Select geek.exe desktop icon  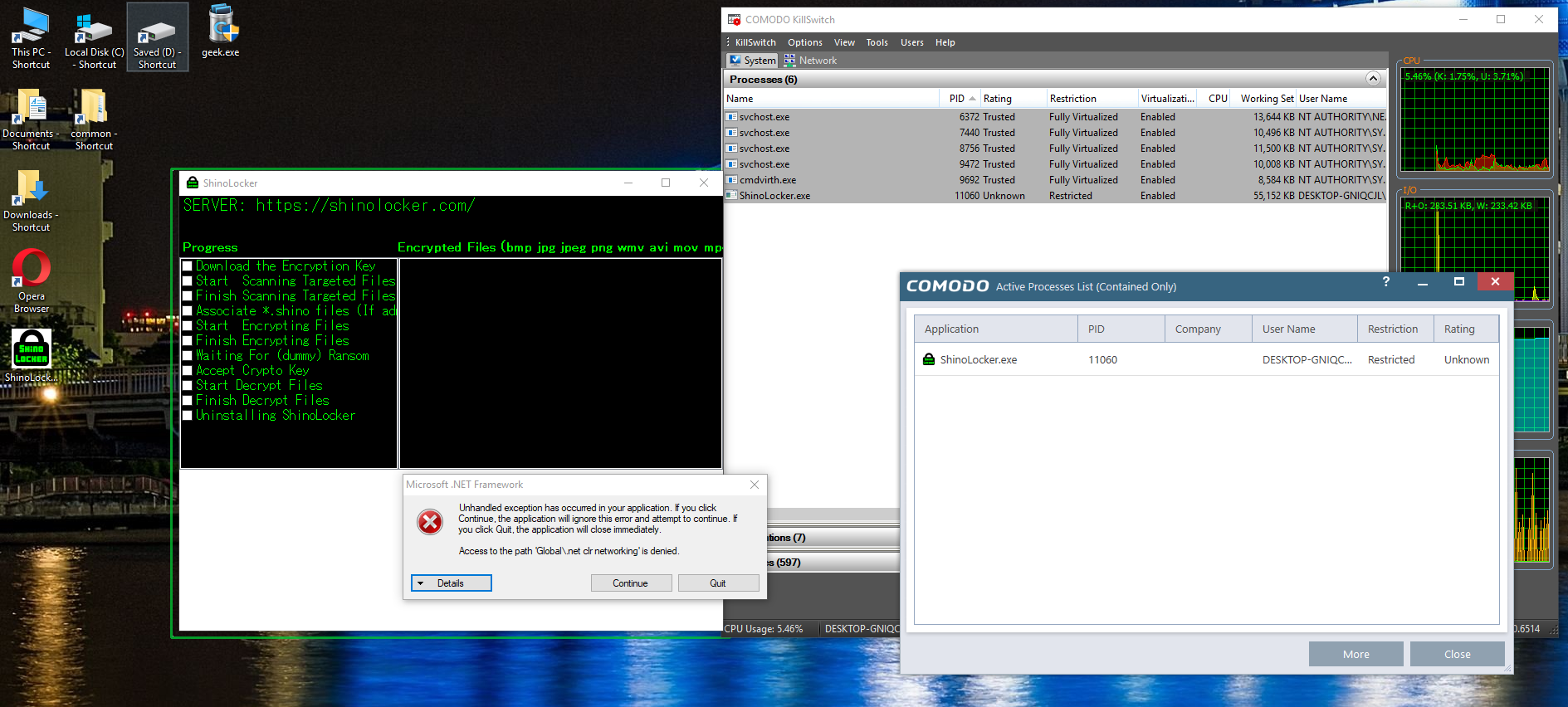pos(221,32)
